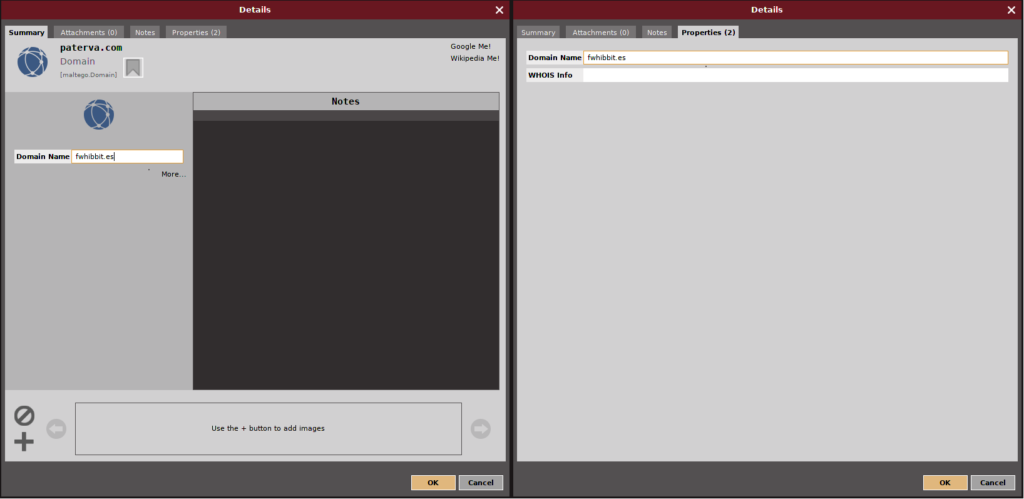The width and height of the screenshot is (1024, 499).
Task: Switch to Summary tab in the WHOIS Info dialog
Action: click(x=538, y=32)
